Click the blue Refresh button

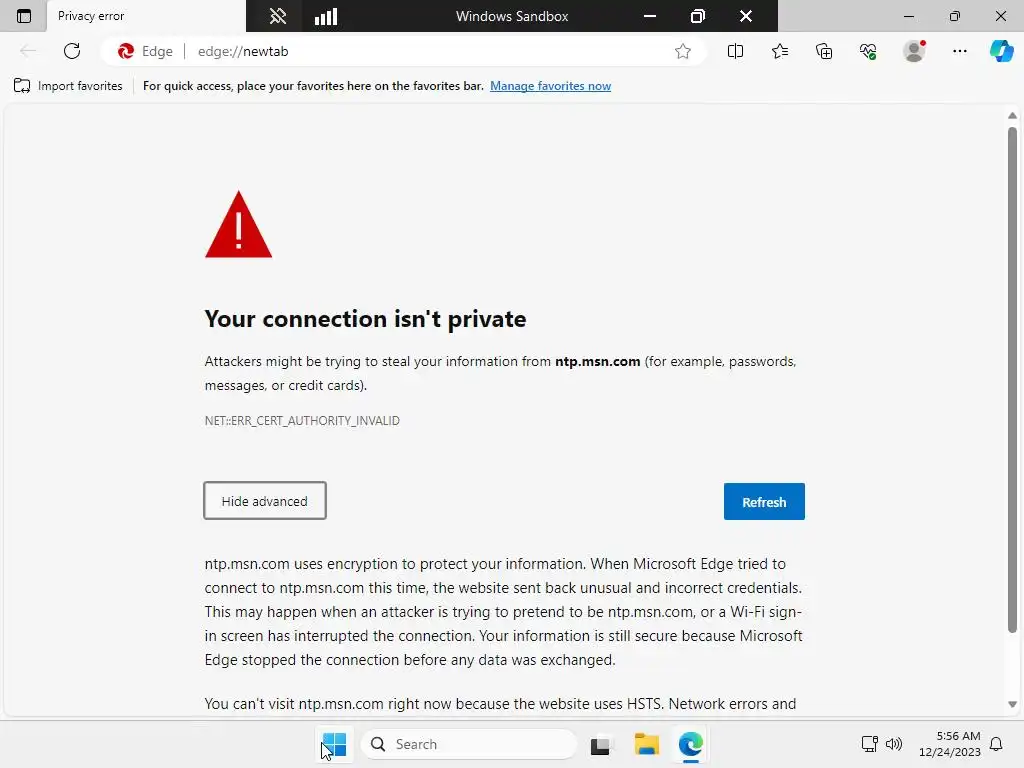[764, 502]
